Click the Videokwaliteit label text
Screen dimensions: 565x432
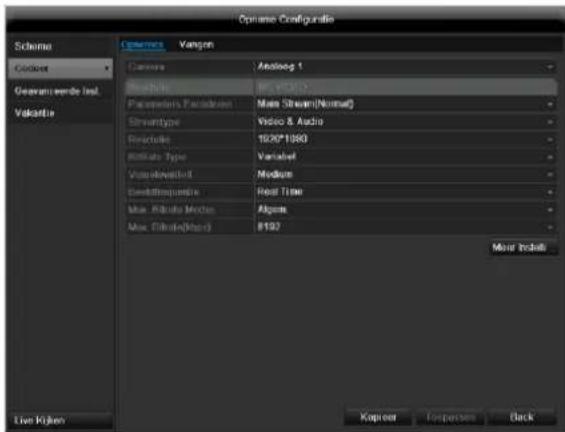pyautogui.click(x=160, y=174)
